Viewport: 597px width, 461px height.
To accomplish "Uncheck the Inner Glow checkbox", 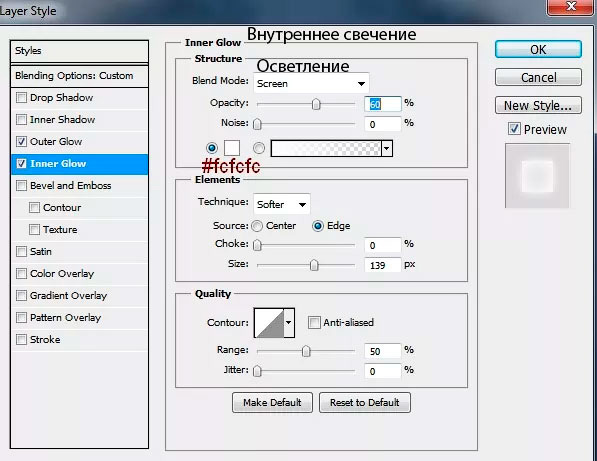I will point(21,164).
